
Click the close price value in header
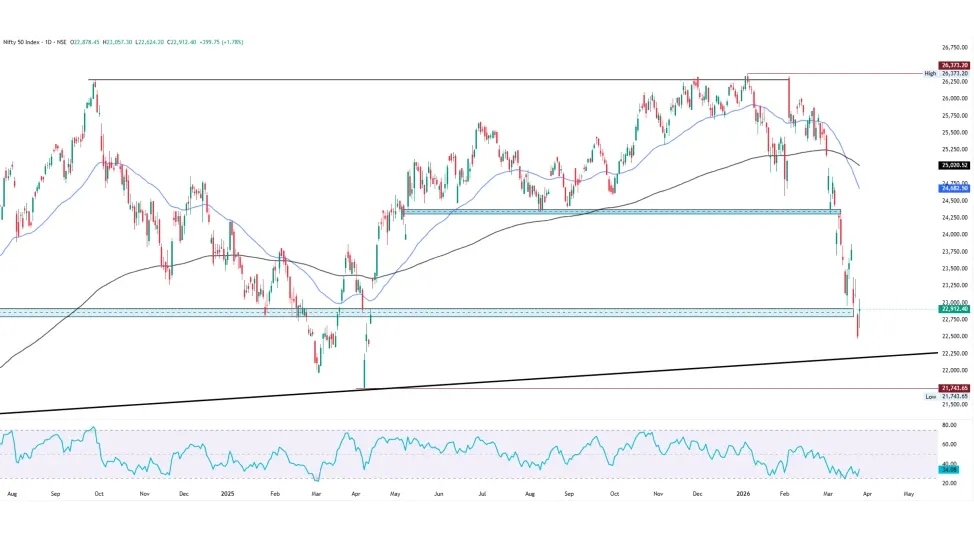tap(179, 42)
